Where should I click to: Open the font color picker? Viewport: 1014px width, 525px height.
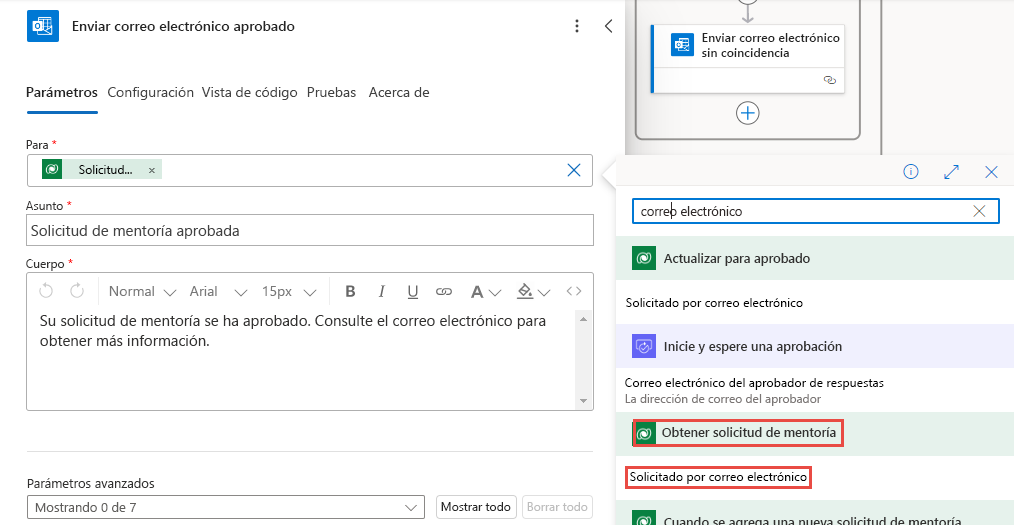pyautogui.click(x=485, y=292)
